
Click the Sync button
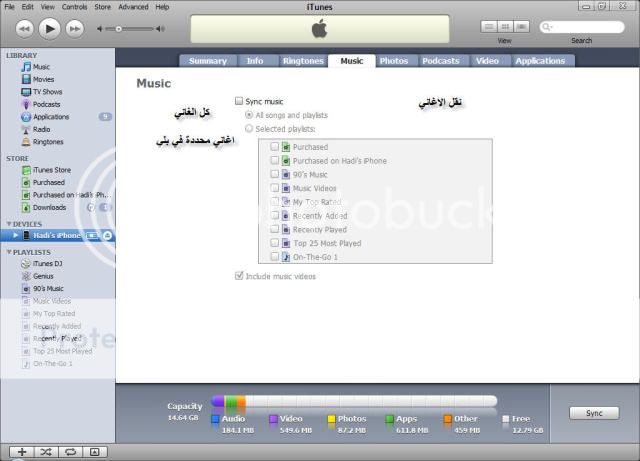594,413
